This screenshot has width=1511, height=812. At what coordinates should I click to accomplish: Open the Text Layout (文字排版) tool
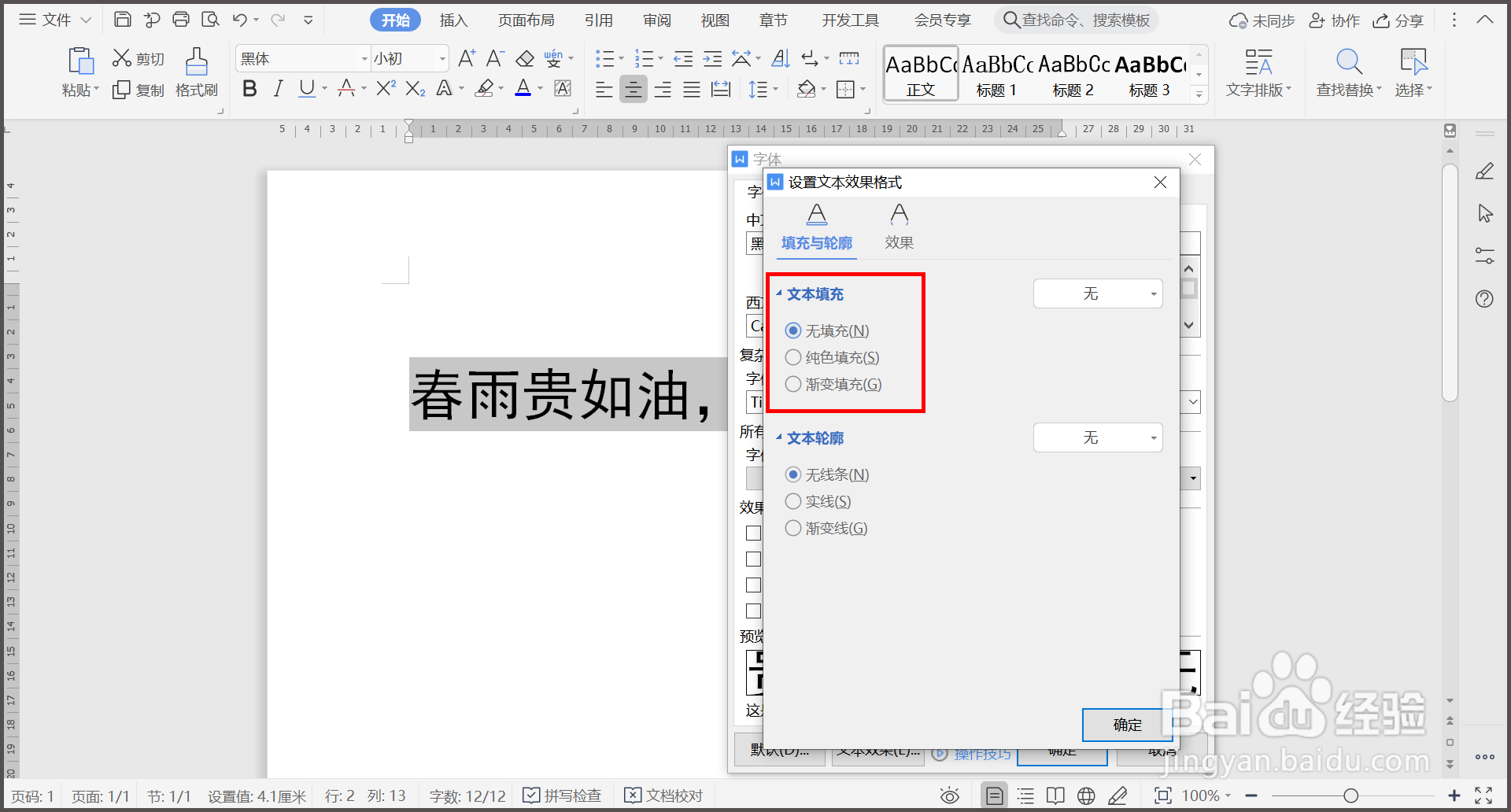[1258, 72]
